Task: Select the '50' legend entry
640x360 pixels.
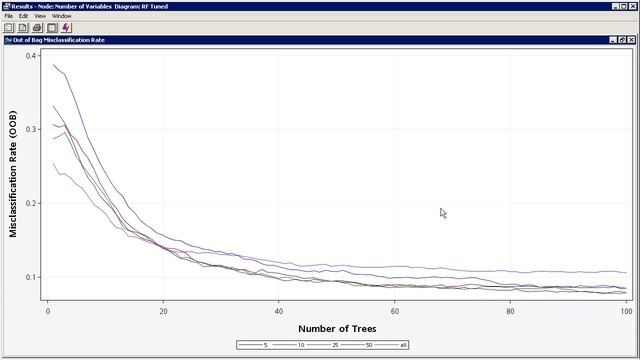Action: click(357, 345)
